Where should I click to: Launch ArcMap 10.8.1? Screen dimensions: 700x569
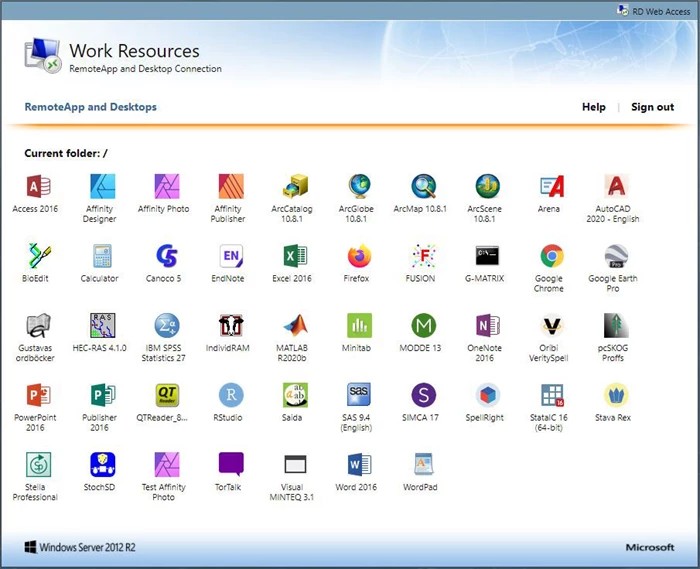pyautogui.click(x=423, y=186)
